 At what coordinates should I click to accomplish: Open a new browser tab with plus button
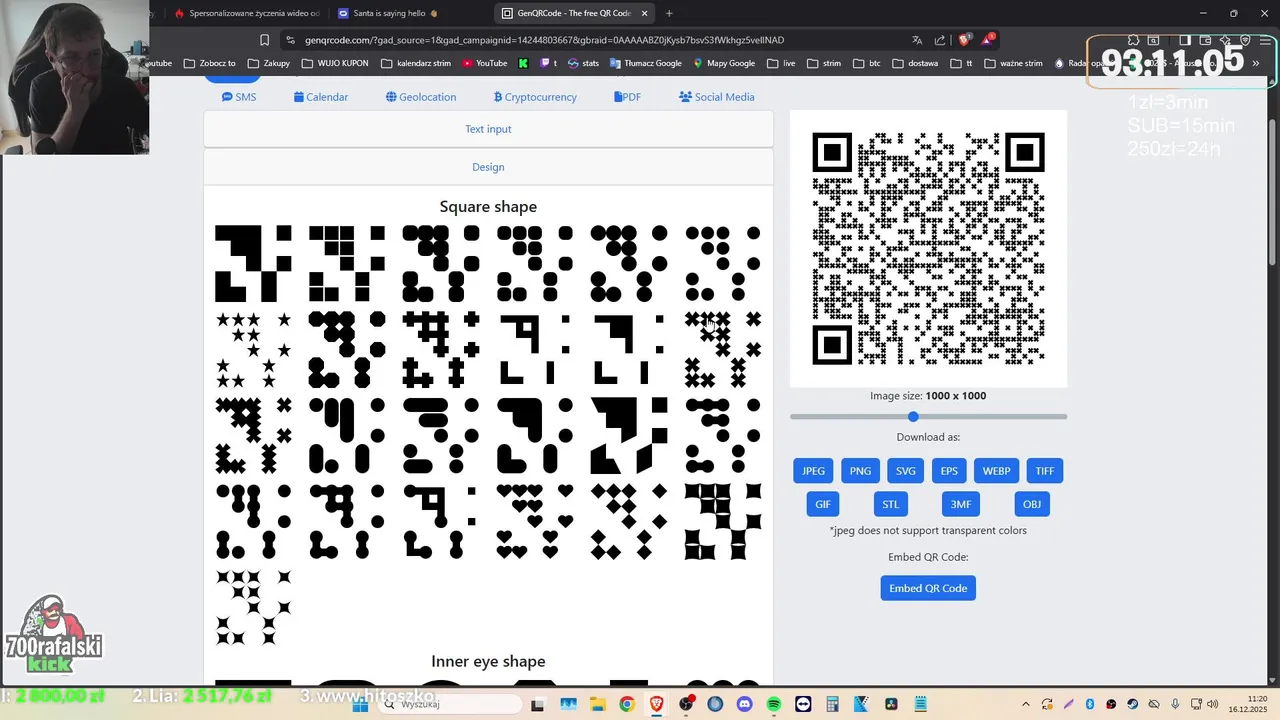[669, 13]
